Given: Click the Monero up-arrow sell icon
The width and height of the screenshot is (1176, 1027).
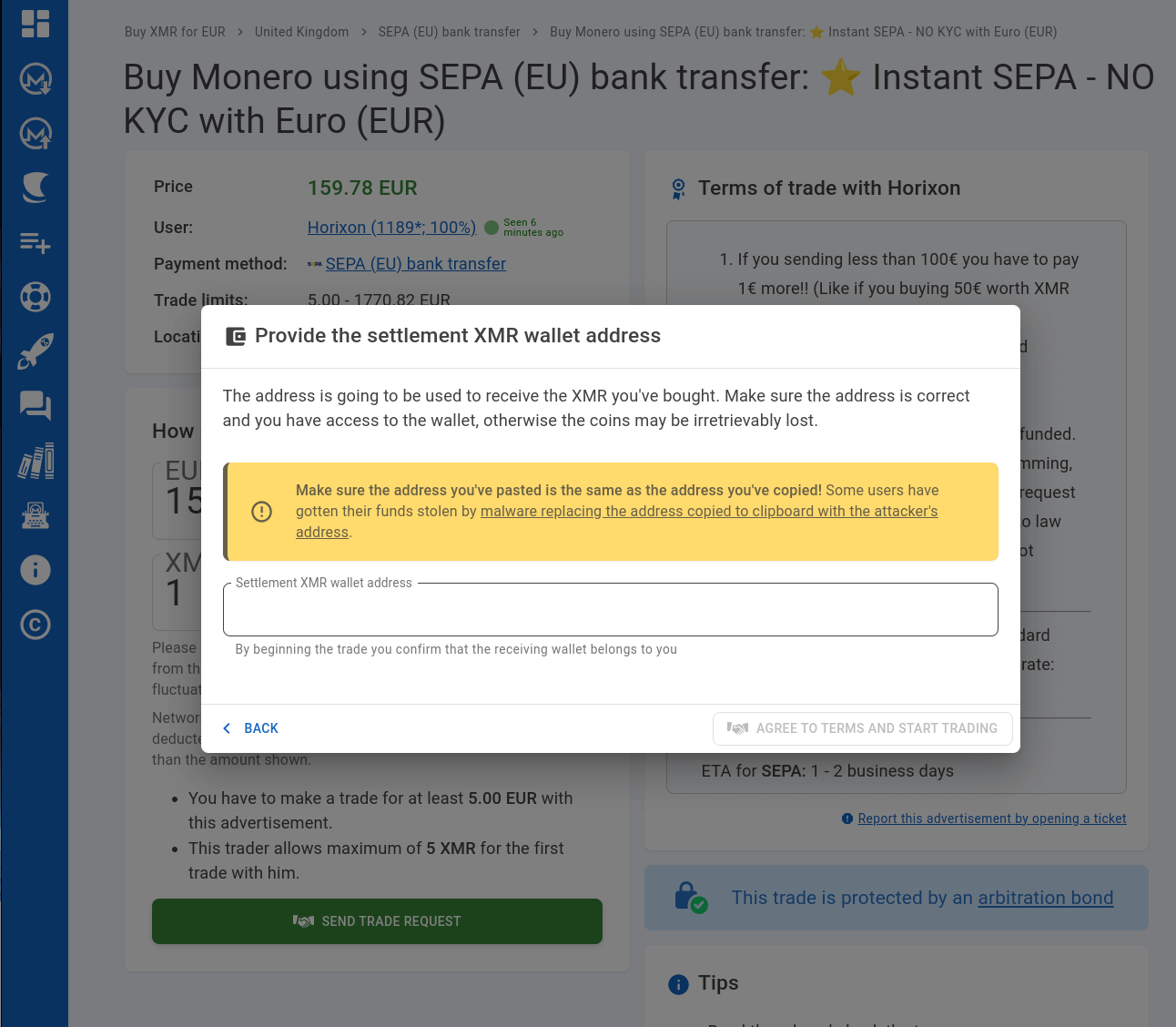Looking at the screenshot, I should tap(35, 134).
